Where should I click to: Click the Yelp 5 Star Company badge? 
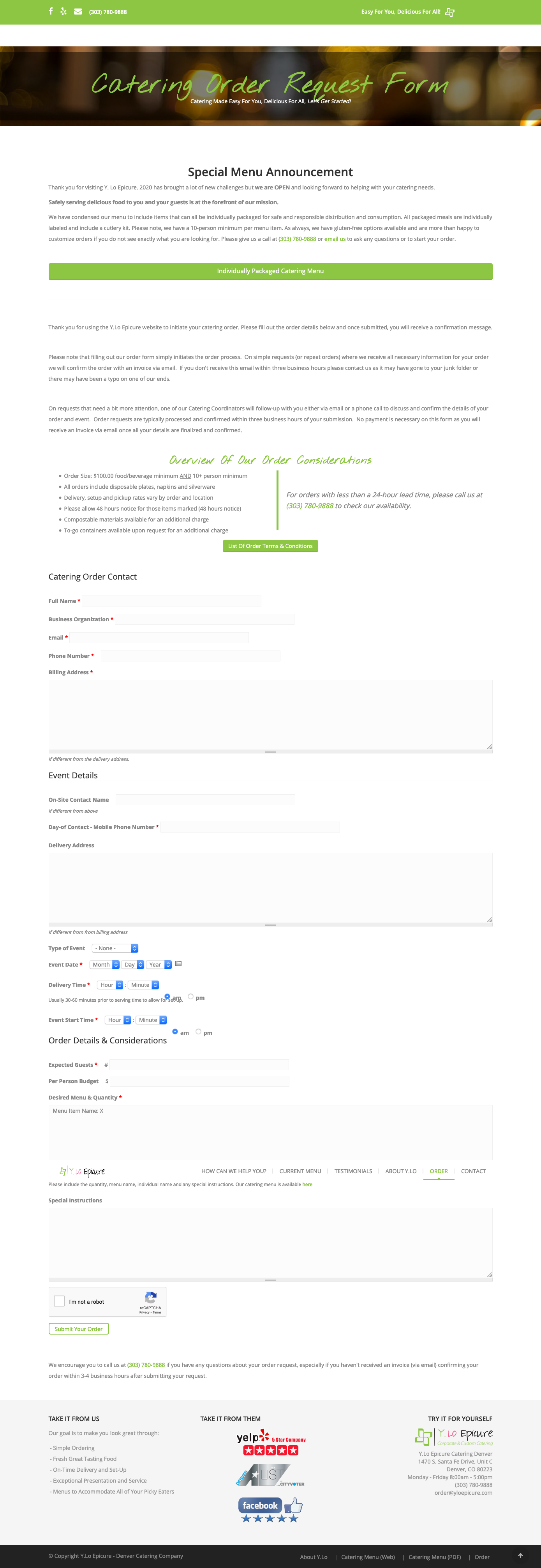tap(271, 1442)
